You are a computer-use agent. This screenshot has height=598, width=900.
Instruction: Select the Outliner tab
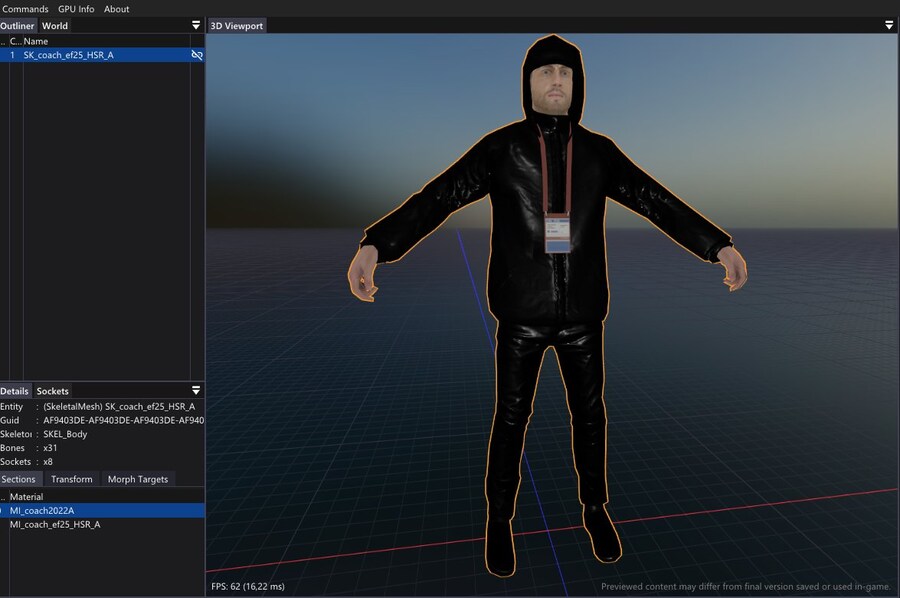18,26
